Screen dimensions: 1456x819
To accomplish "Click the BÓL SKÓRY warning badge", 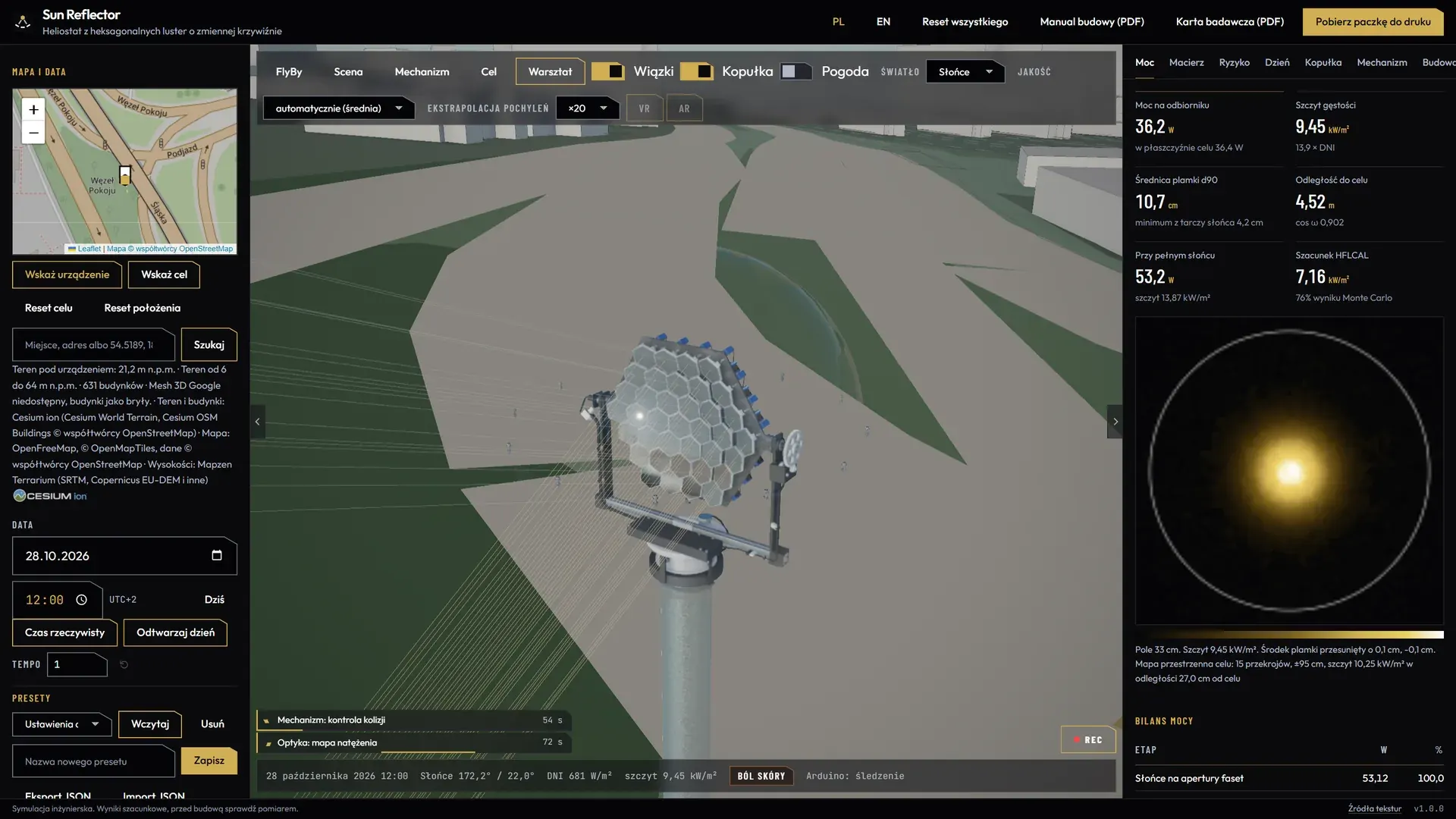I will tap(761, 776).
